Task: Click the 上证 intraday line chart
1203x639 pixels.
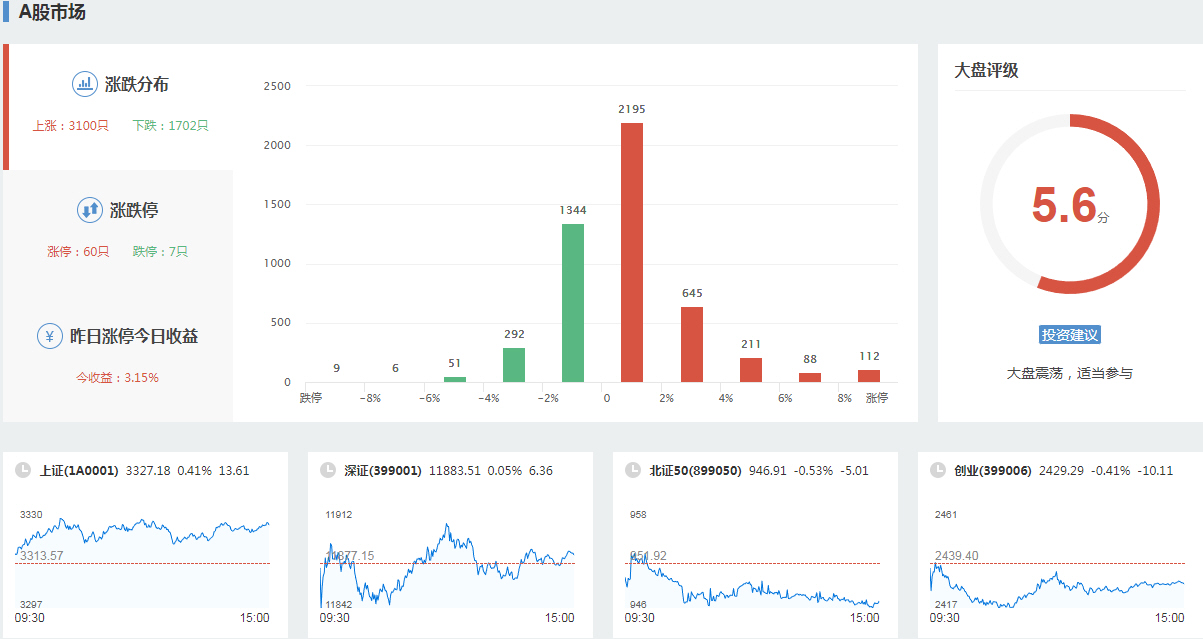Action: 142,560
